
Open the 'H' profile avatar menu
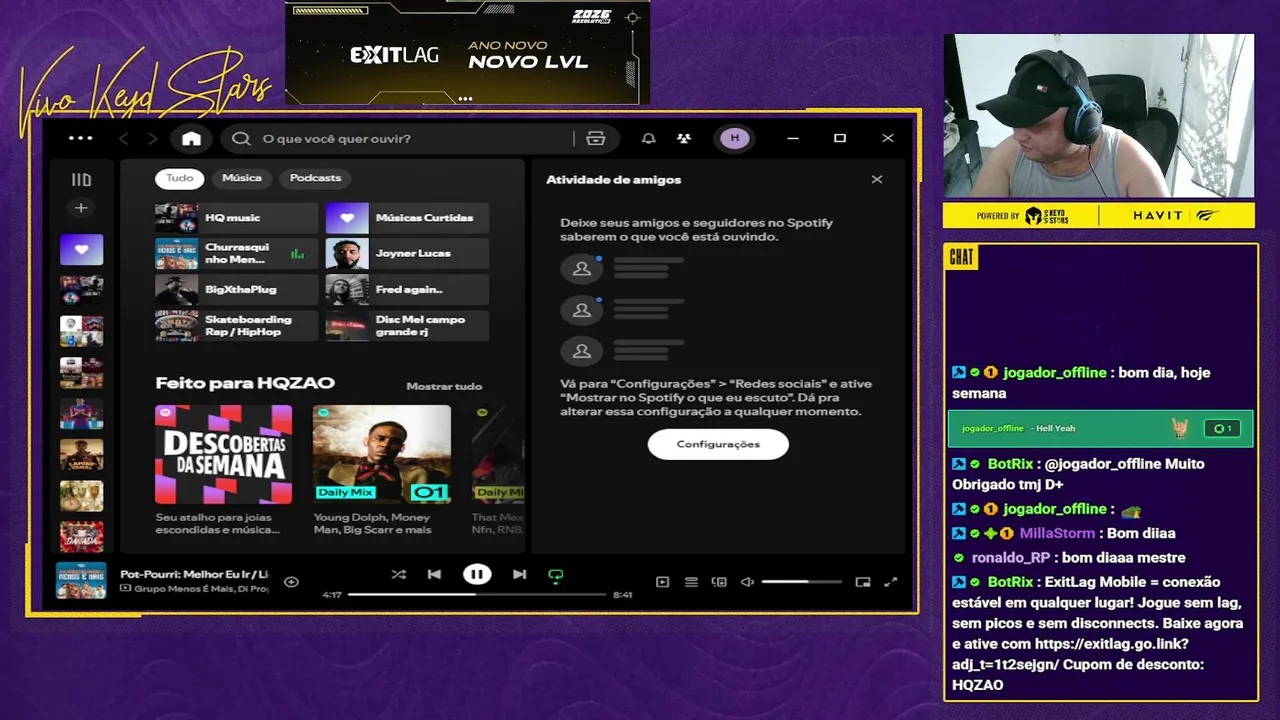tap(735, 139)
